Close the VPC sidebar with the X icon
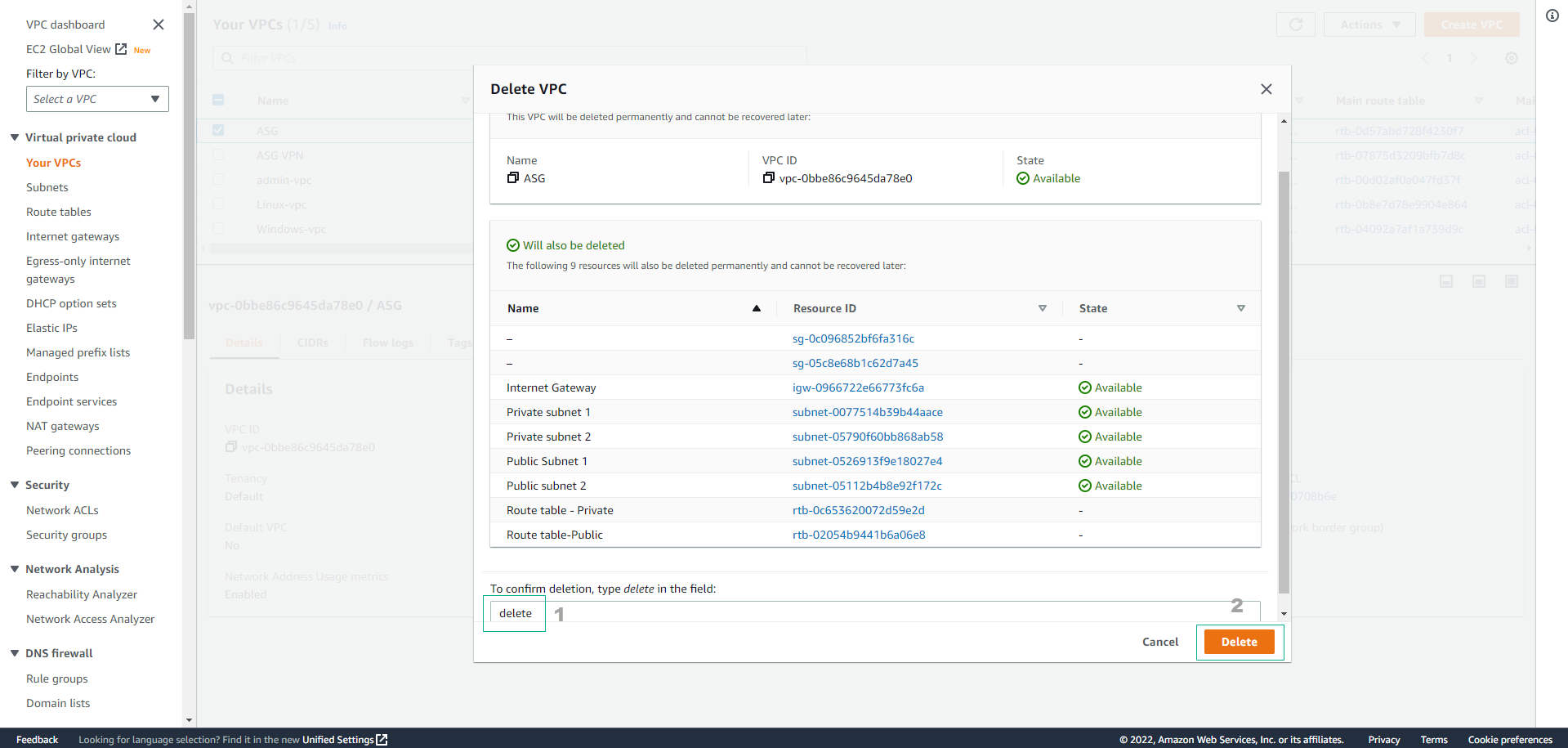Screen dimensions: 1568x748 (x=159, y=25)
